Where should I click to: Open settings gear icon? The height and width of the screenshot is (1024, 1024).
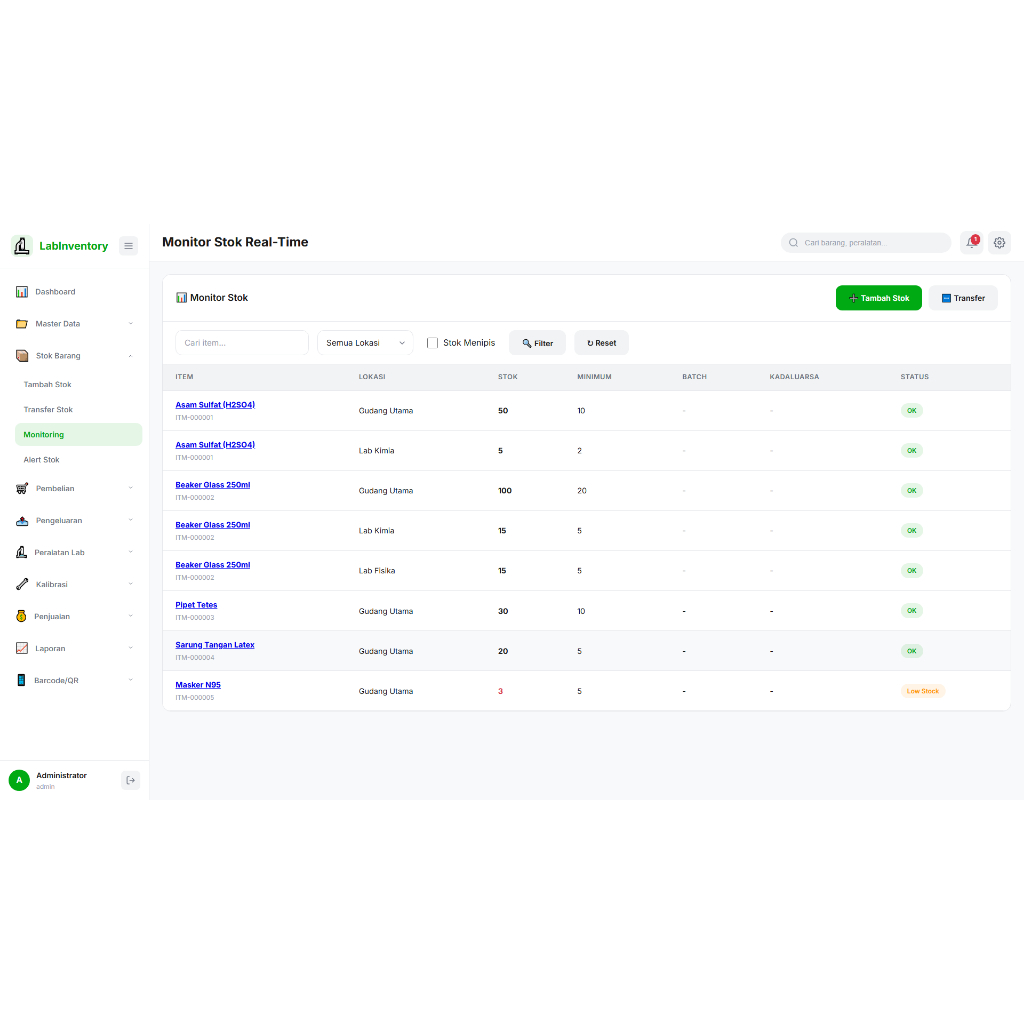(999, 242)
